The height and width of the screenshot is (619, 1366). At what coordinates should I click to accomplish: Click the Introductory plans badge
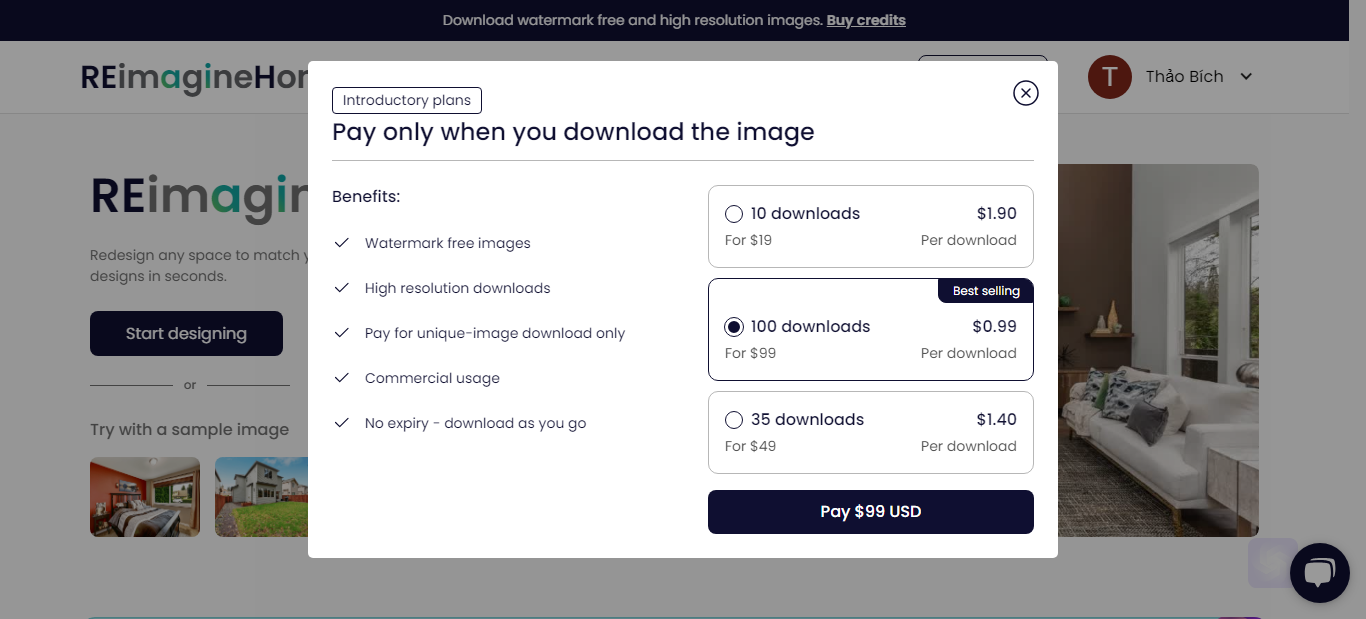click(x=407, y=100)
